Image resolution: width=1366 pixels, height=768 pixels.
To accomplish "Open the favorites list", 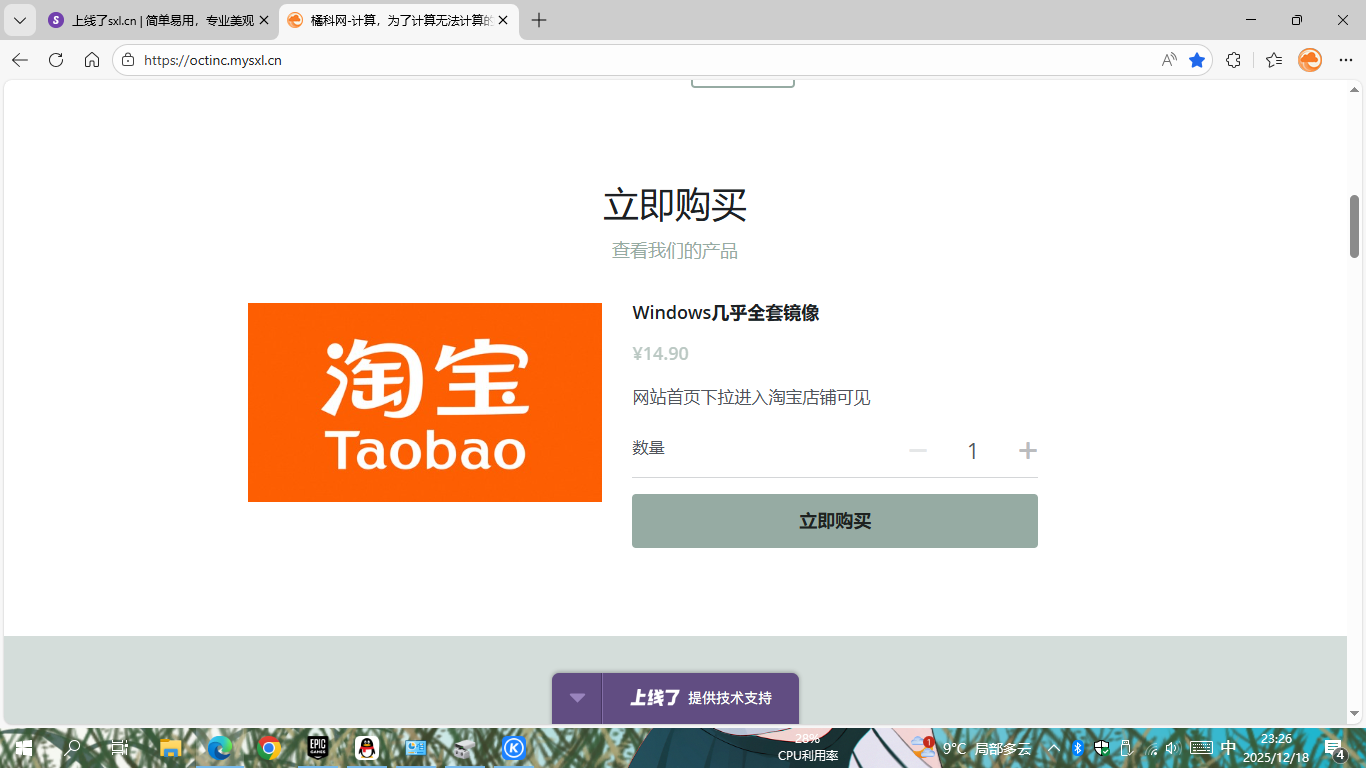I will (x=1274, y=60).
